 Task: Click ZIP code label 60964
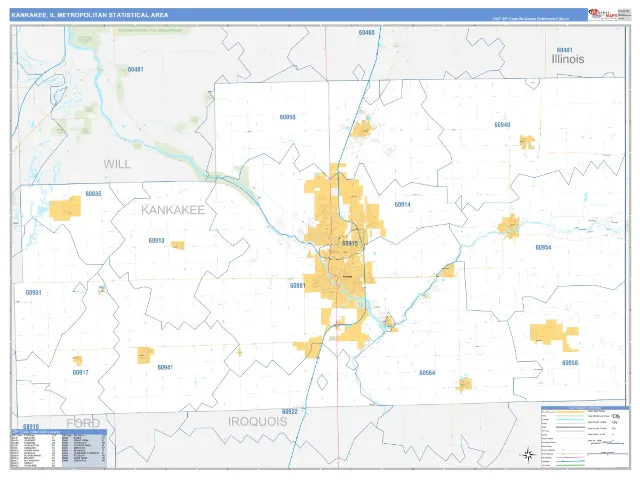427,373
